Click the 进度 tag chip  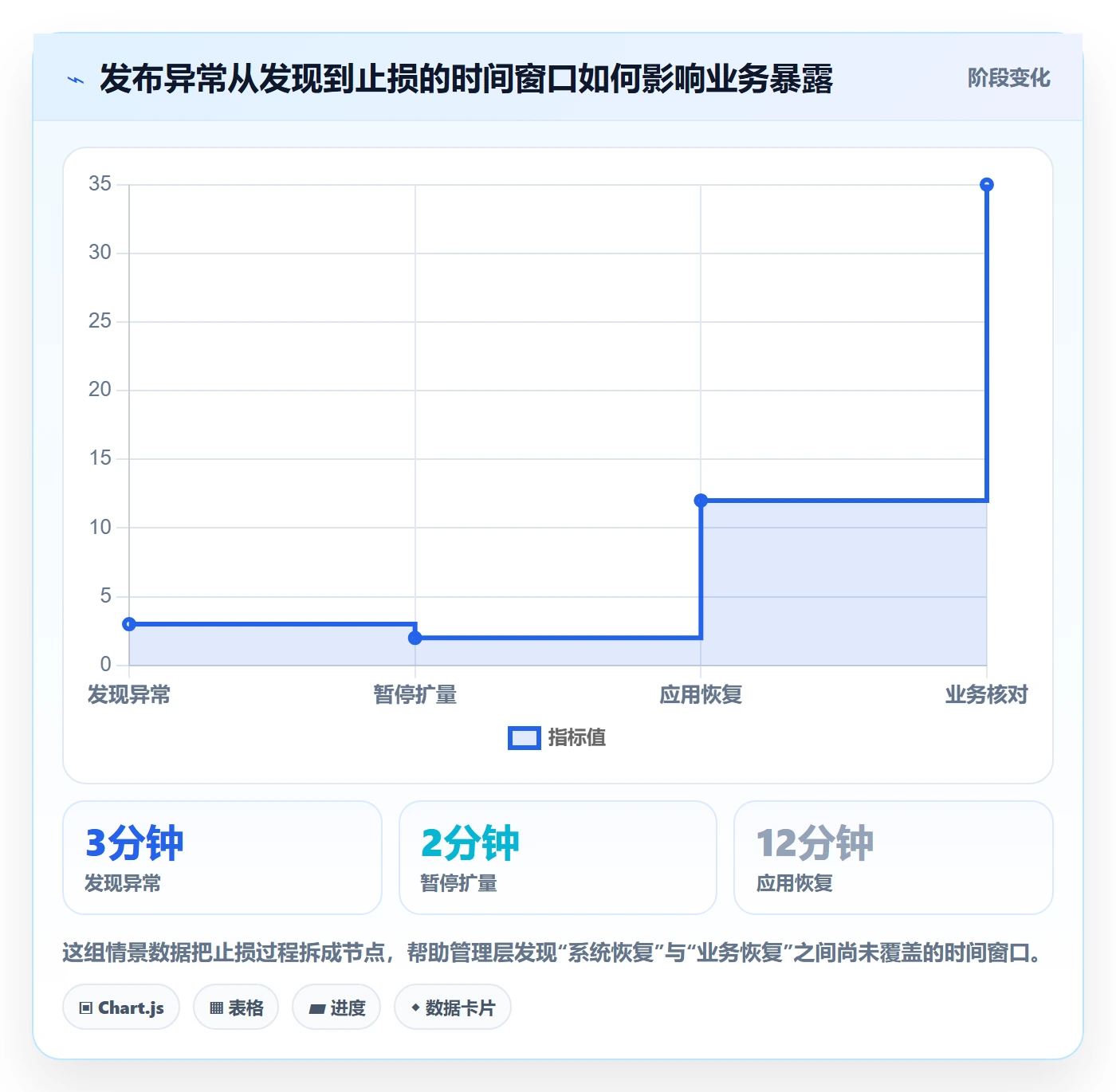[336, 1008]
